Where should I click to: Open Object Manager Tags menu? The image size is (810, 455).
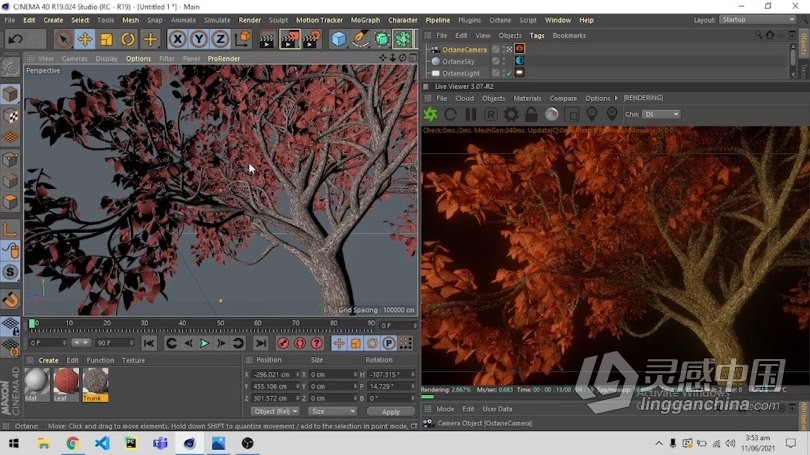pyautogui.click(x=537, y=36)
